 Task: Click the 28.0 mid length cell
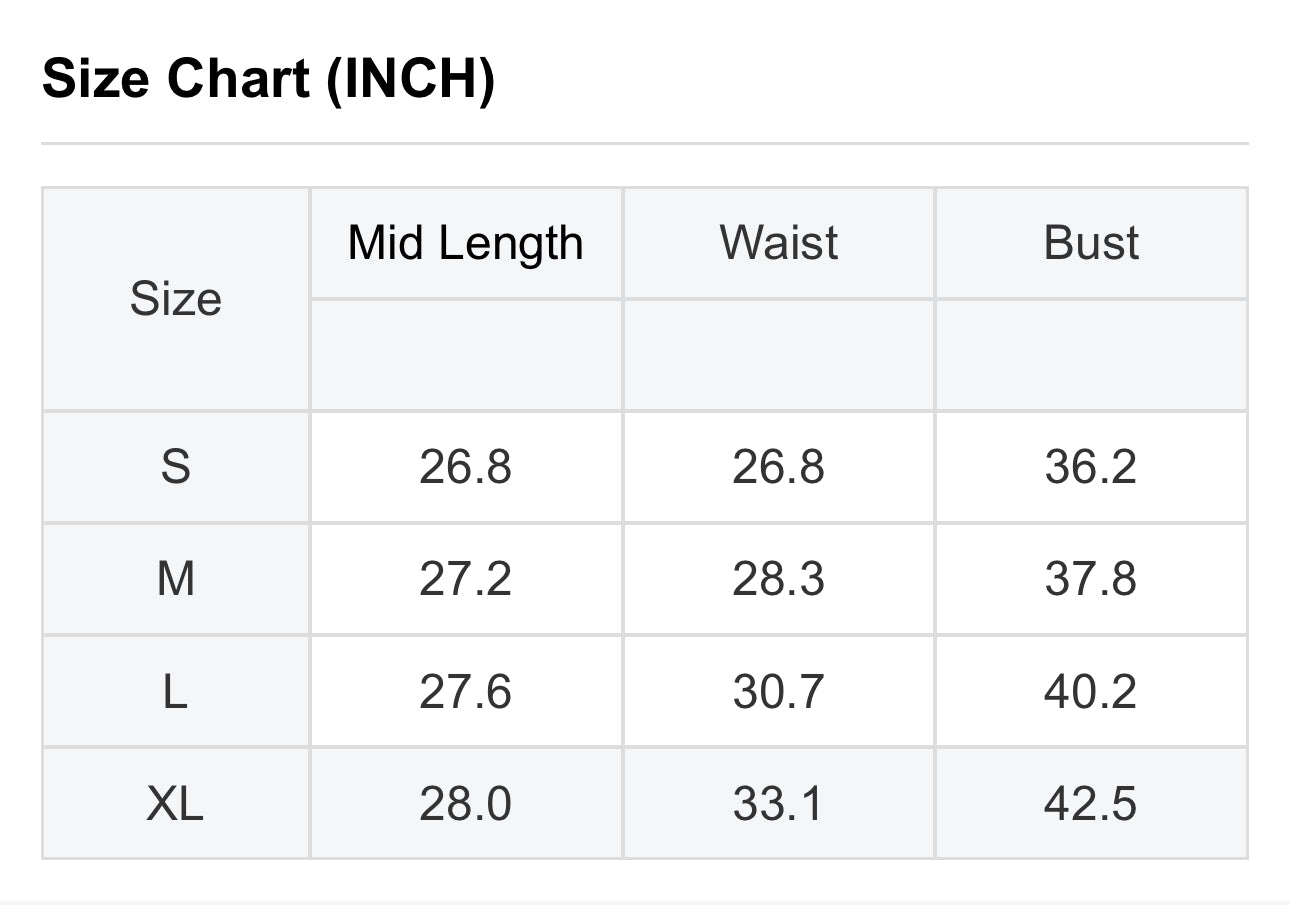click(466, 803)
